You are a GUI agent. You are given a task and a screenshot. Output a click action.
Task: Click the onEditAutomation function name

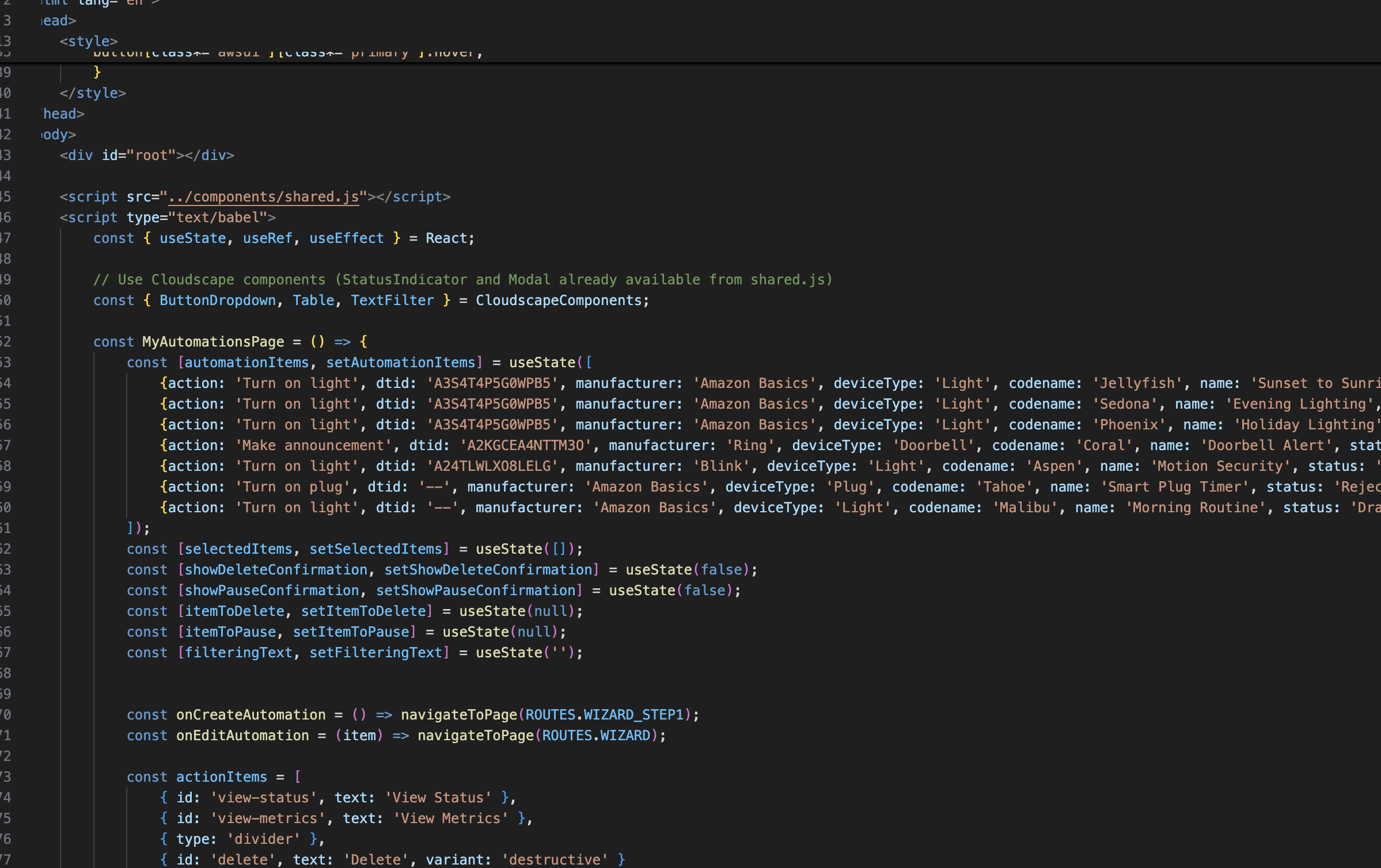242,736
